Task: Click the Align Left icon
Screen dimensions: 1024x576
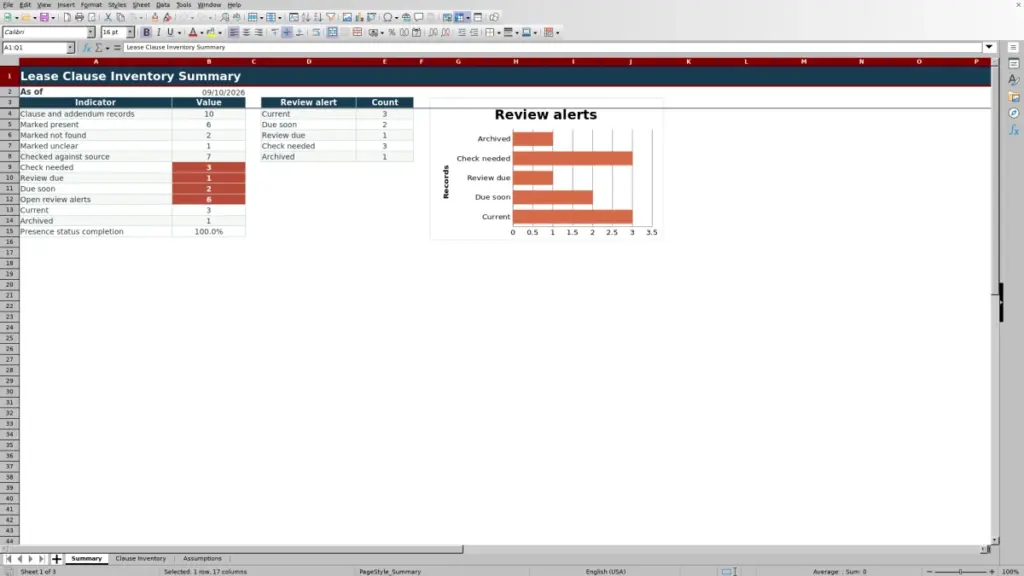Action: [x=233, y=32]
